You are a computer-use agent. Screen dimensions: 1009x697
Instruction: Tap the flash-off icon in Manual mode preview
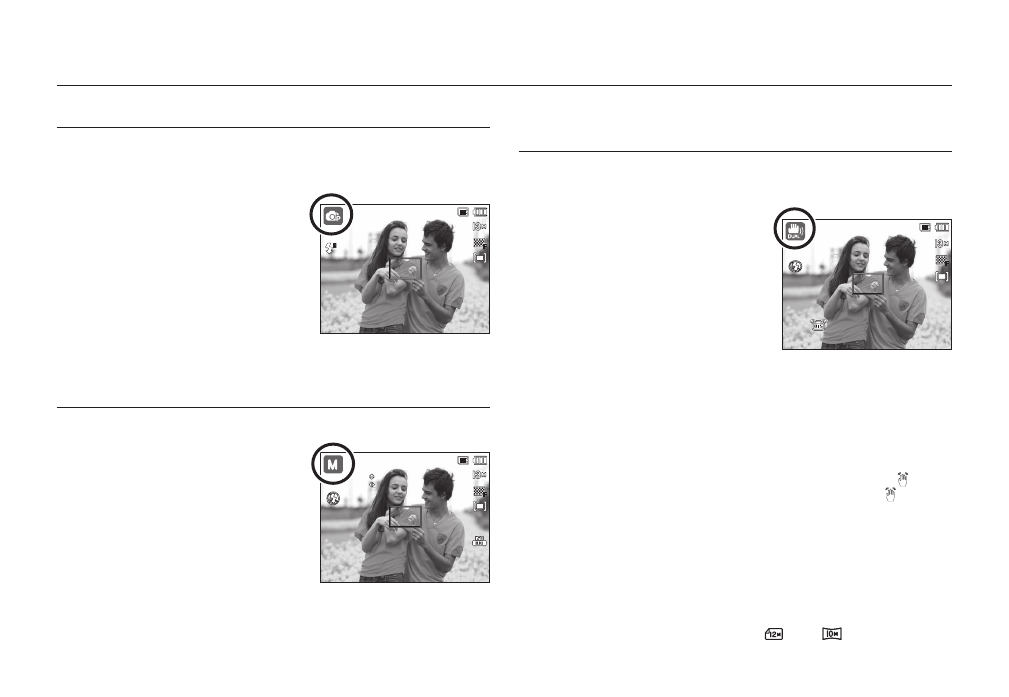333,498
